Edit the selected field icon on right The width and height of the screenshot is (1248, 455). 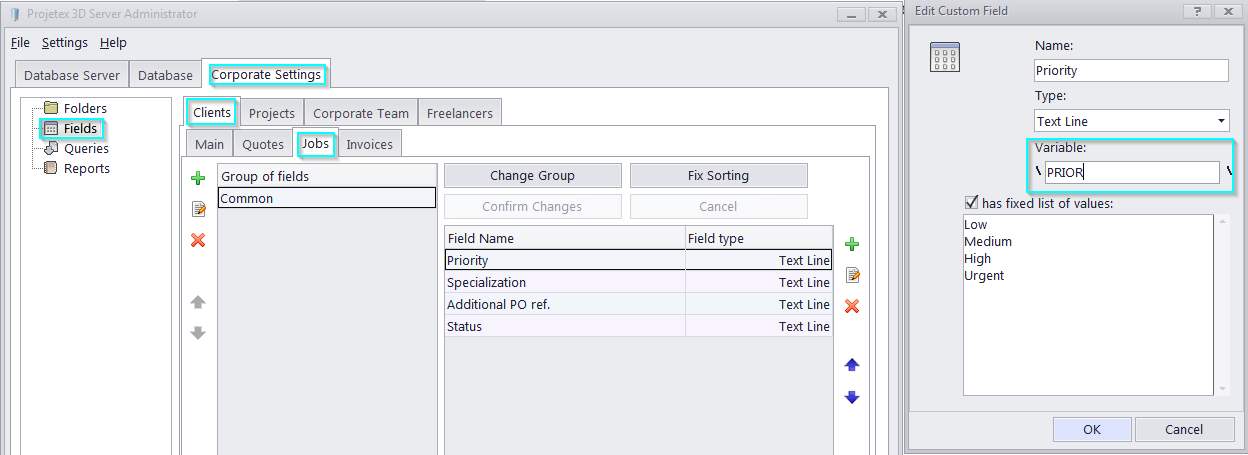click(x=852, y=275)
